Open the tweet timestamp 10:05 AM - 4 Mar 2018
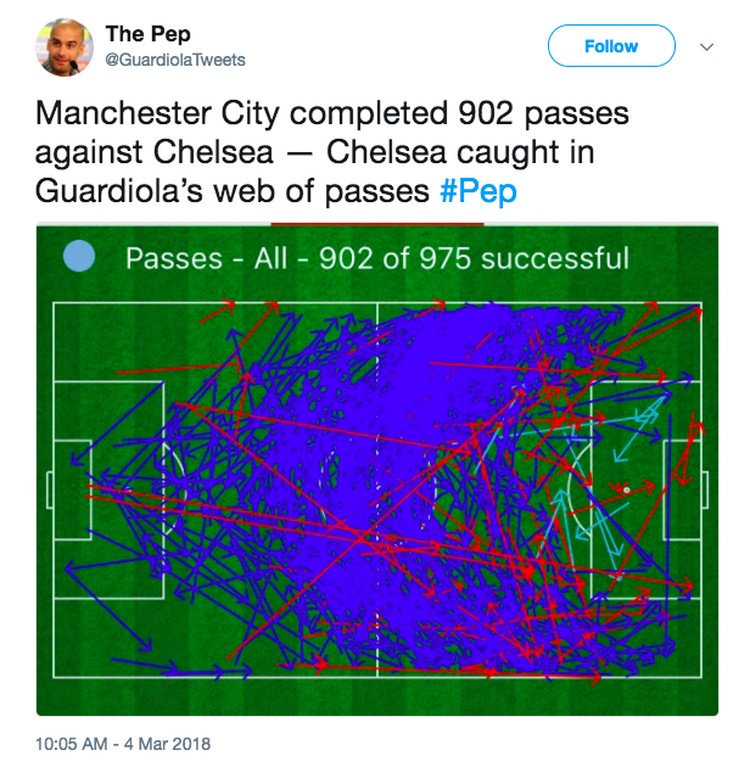 [123, 744]
